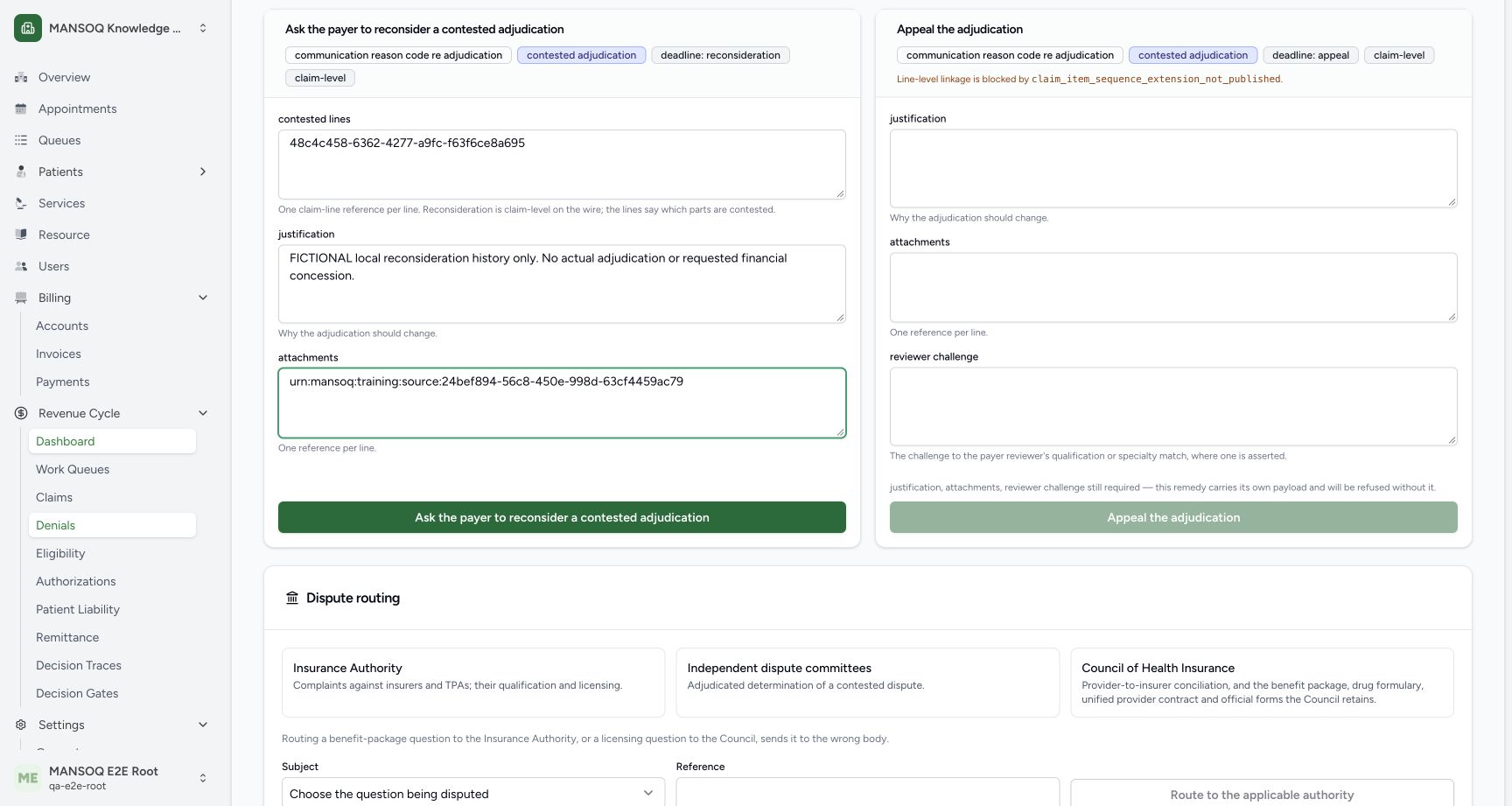Open the workspace switcher chevrons
The width and height of the screenshot is (1512, 806).
[x=203, y=28]
